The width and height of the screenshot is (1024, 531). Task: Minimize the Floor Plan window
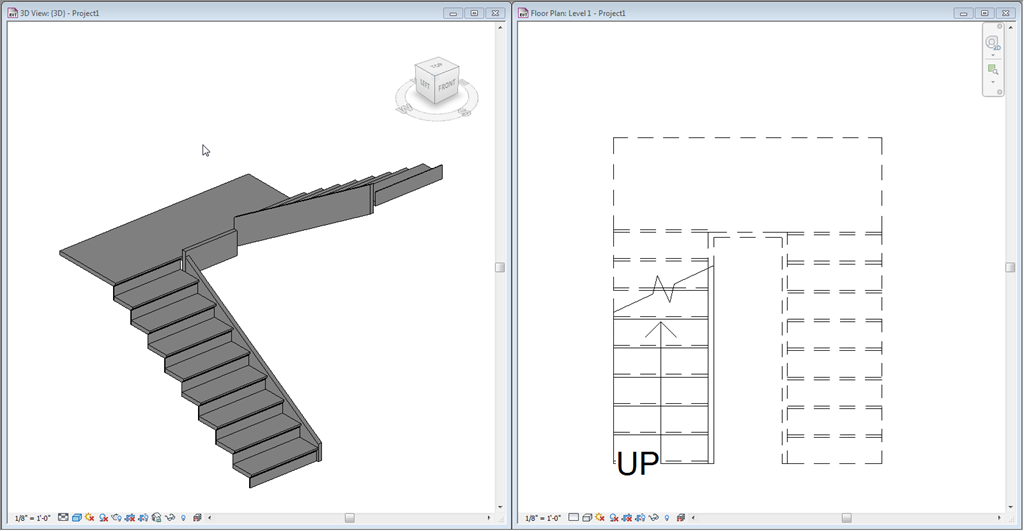pos(963,13)
